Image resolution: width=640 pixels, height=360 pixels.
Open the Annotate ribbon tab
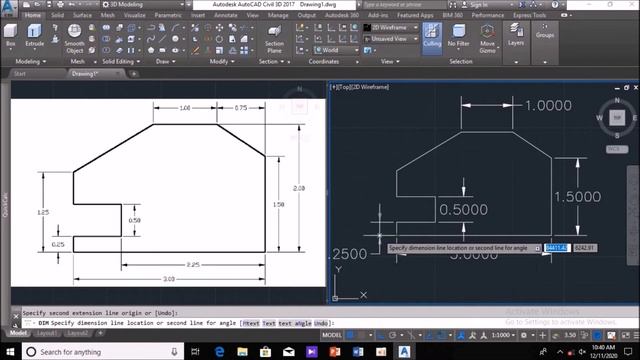[226, 15]
